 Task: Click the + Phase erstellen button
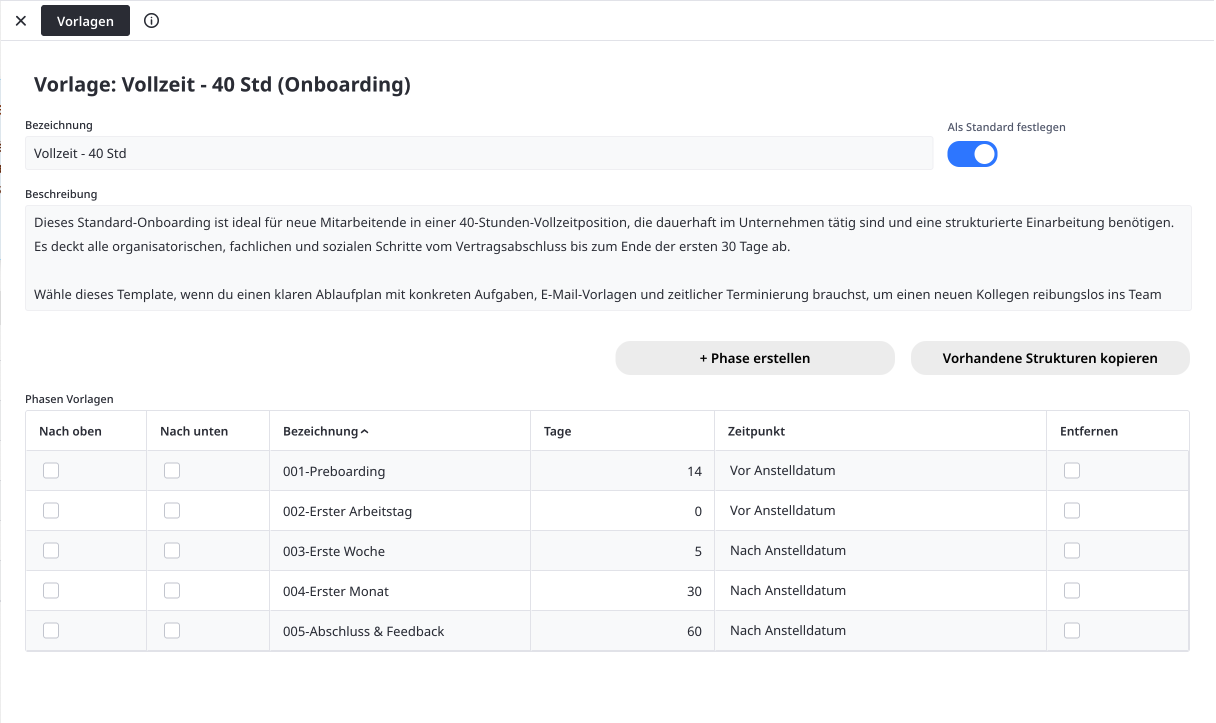click(x=754, y=358)
